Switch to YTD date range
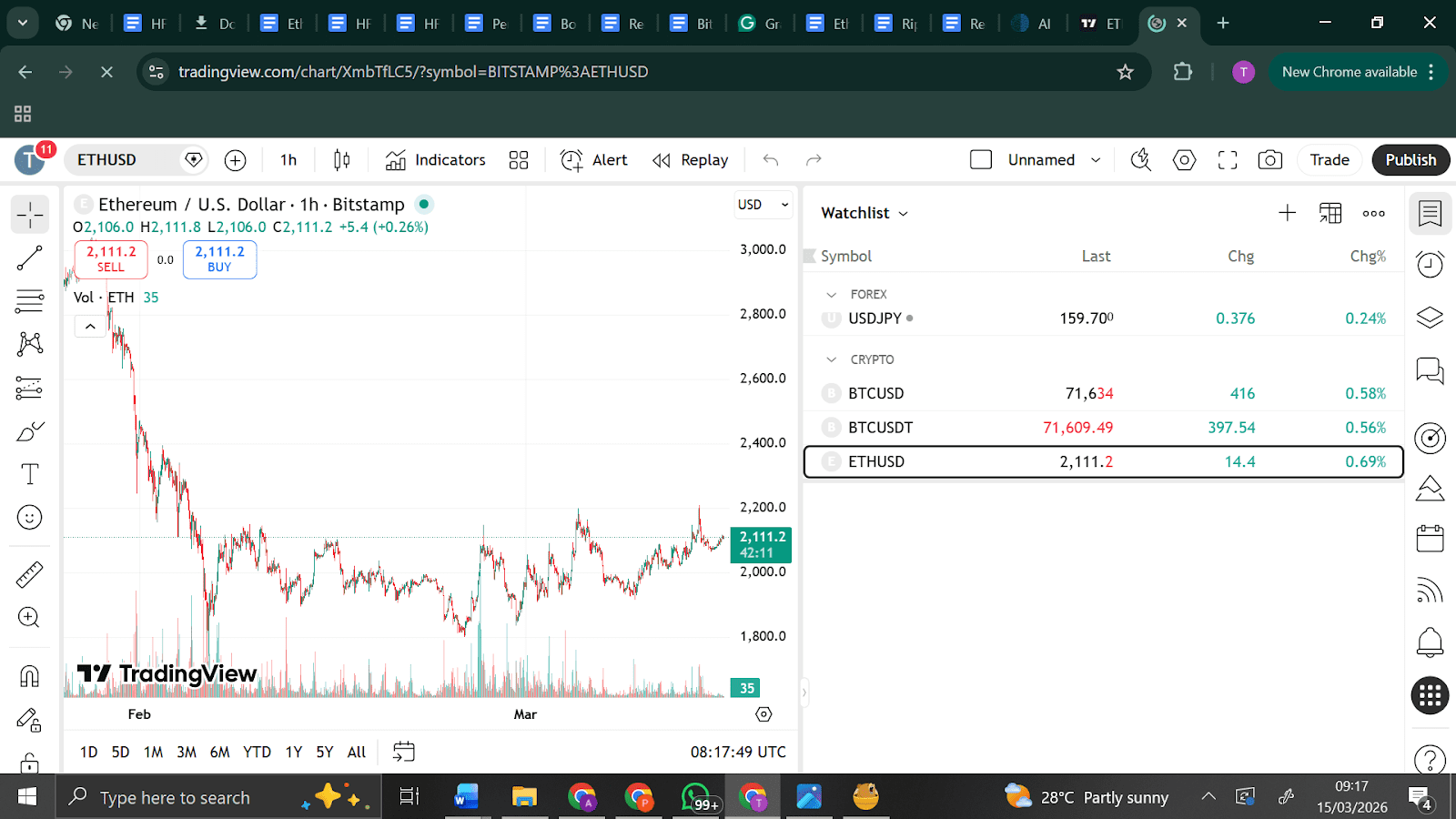The width and height of the screenshot is (1456, 819). (257, 752)
